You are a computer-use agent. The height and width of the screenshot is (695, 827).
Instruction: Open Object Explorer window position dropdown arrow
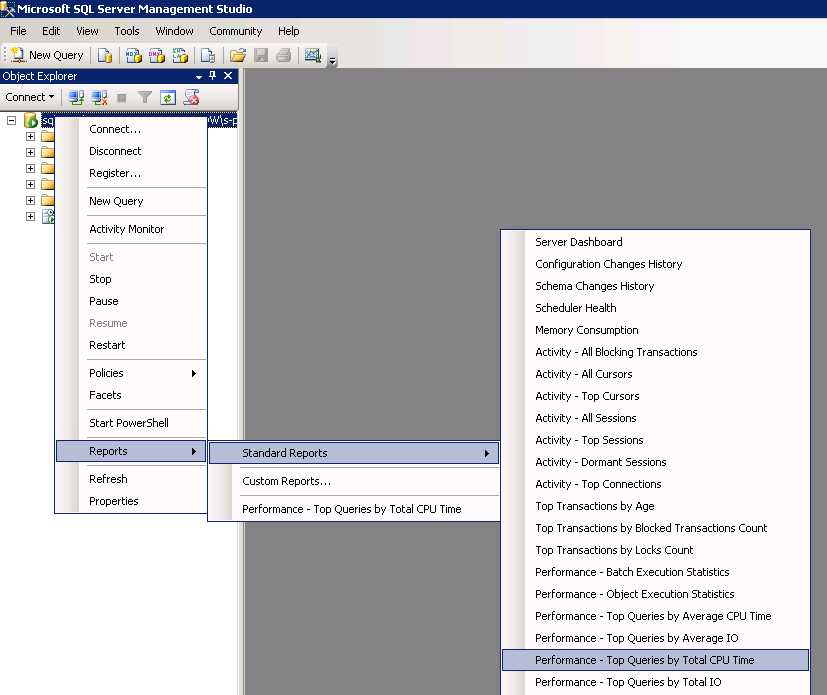(x=199, y=76)
